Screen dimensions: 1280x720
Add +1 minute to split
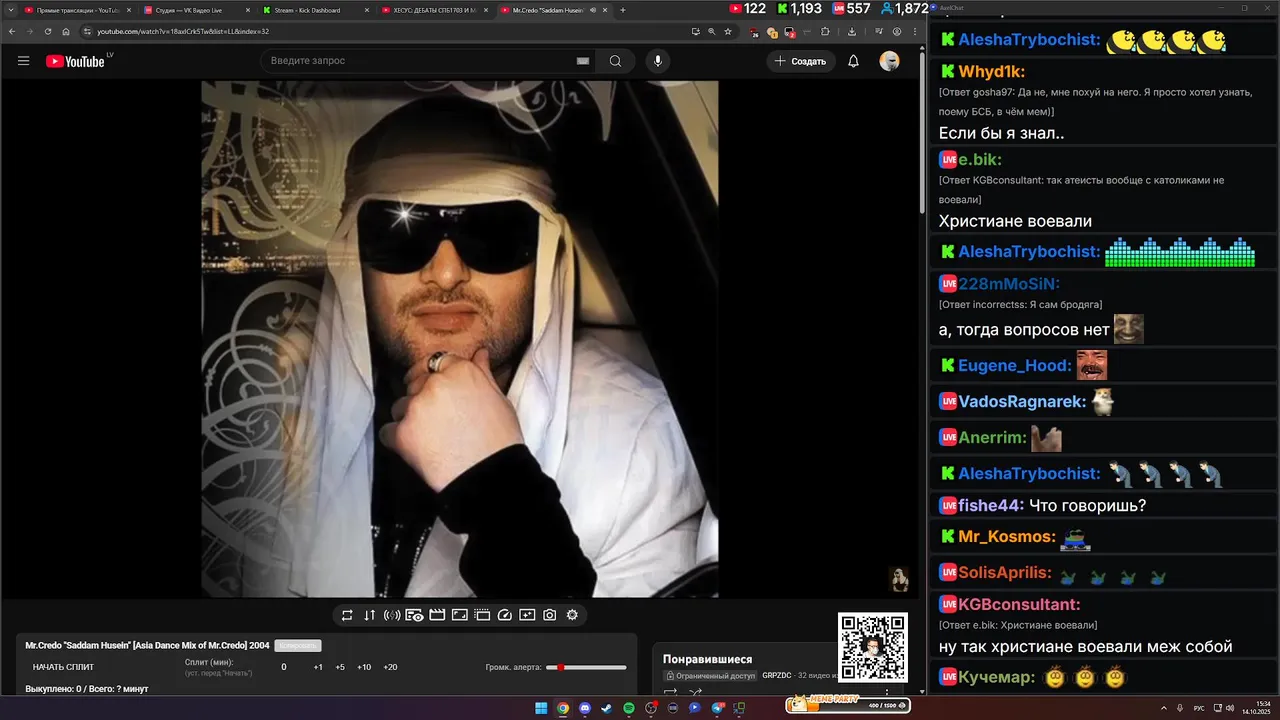[318, 667]
